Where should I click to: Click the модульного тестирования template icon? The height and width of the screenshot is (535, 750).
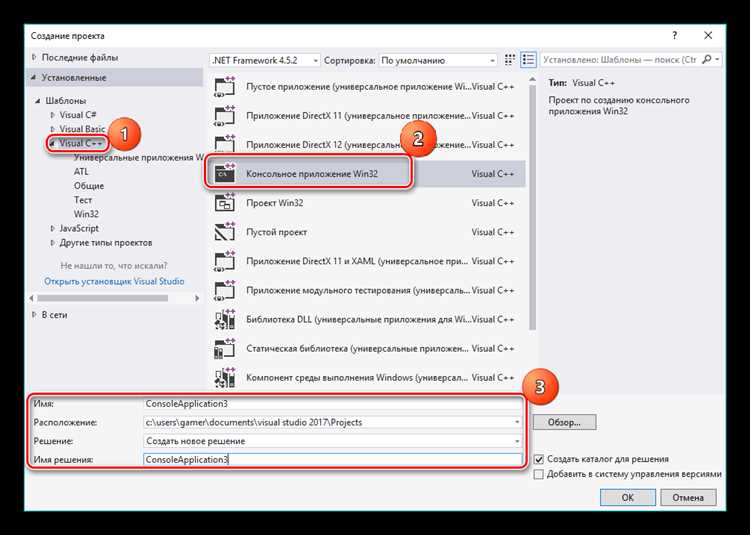coord(225,290)
